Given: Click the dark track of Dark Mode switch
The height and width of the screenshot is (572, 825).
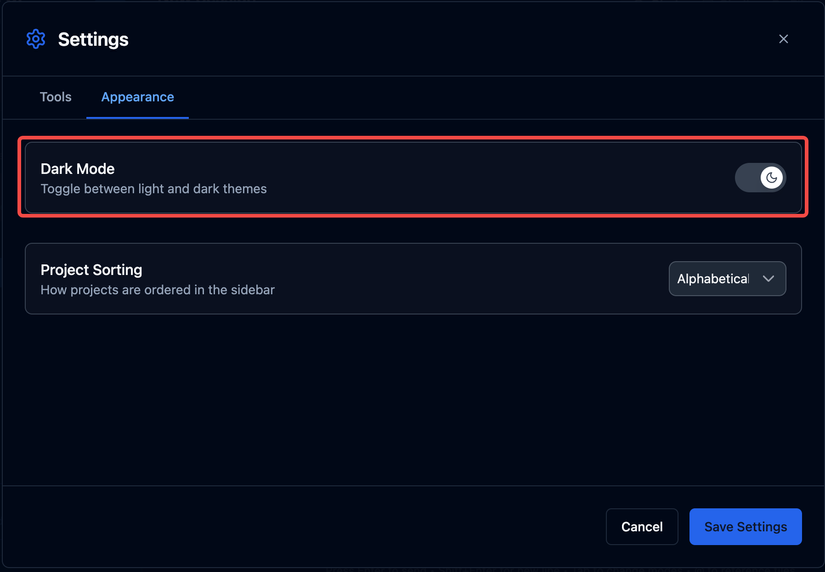Looking at the screenshot, I should [747, 178].
